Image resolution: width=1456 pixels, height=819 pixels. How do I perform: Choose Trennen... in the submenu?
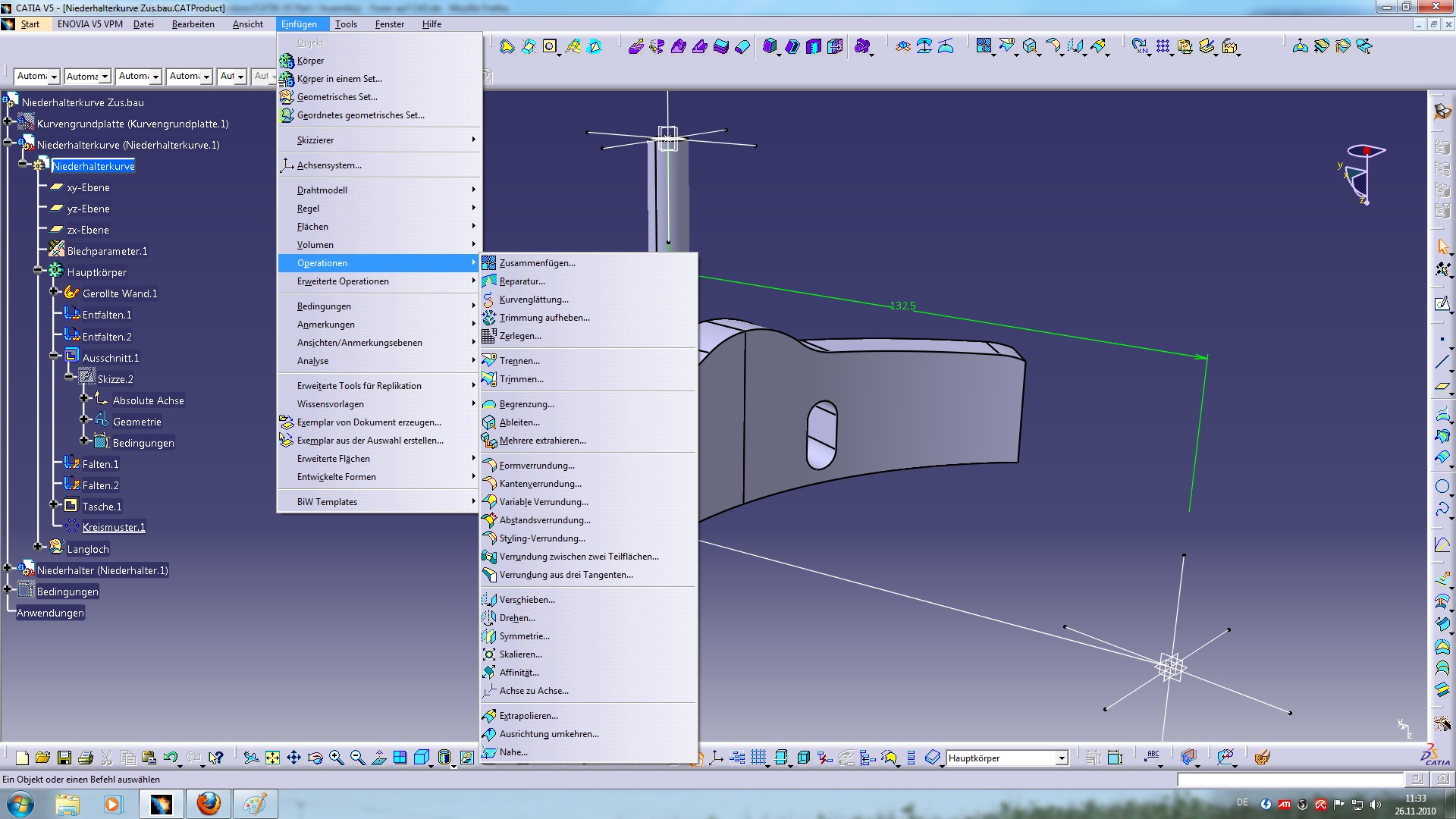588,361
